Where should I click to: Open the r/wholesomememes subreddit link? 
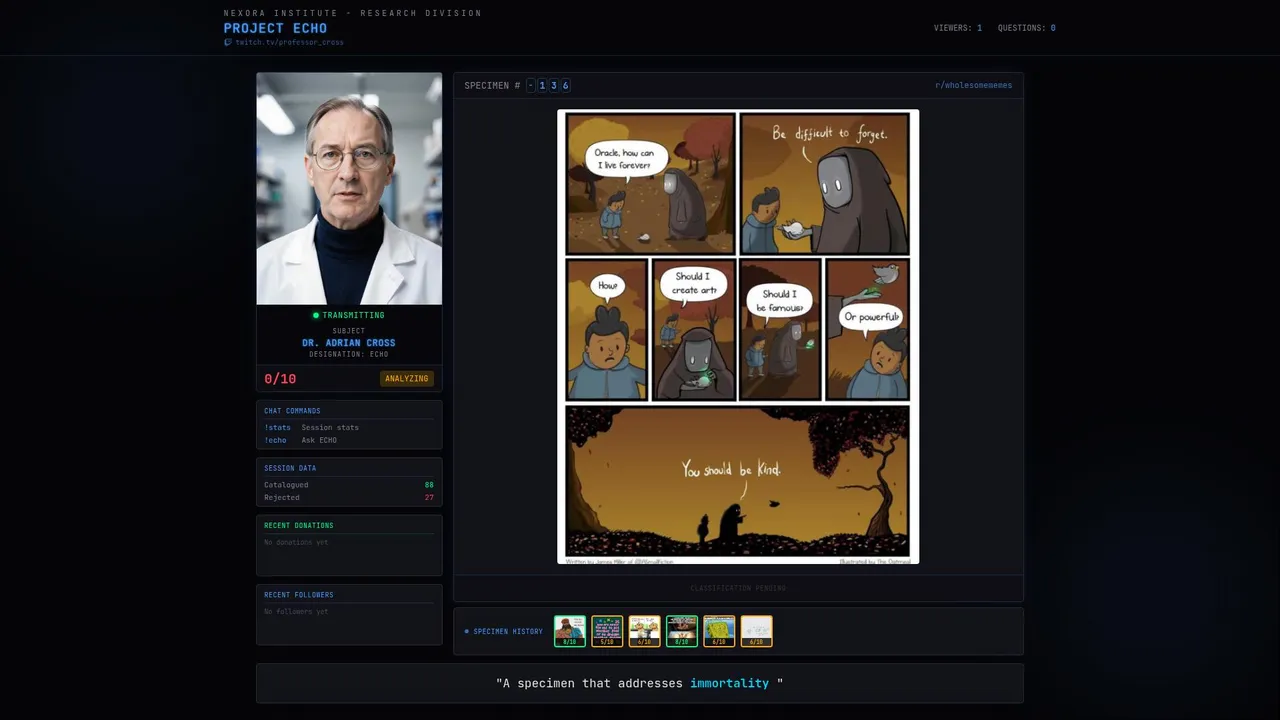(973, 85)
